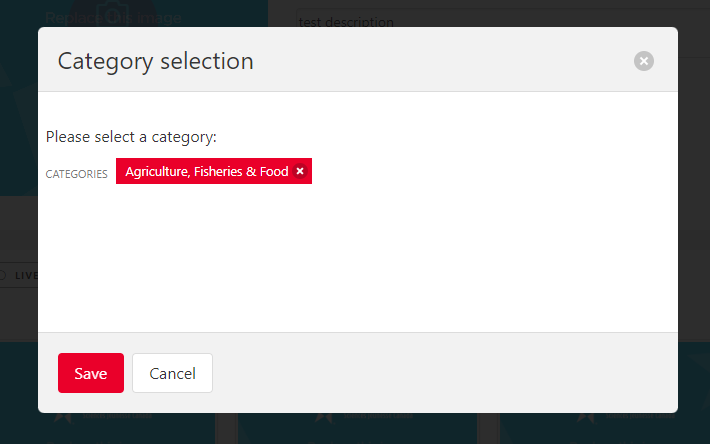Click the 'Please select a category:' prompt
710x444 pixels.
(131, 136)
